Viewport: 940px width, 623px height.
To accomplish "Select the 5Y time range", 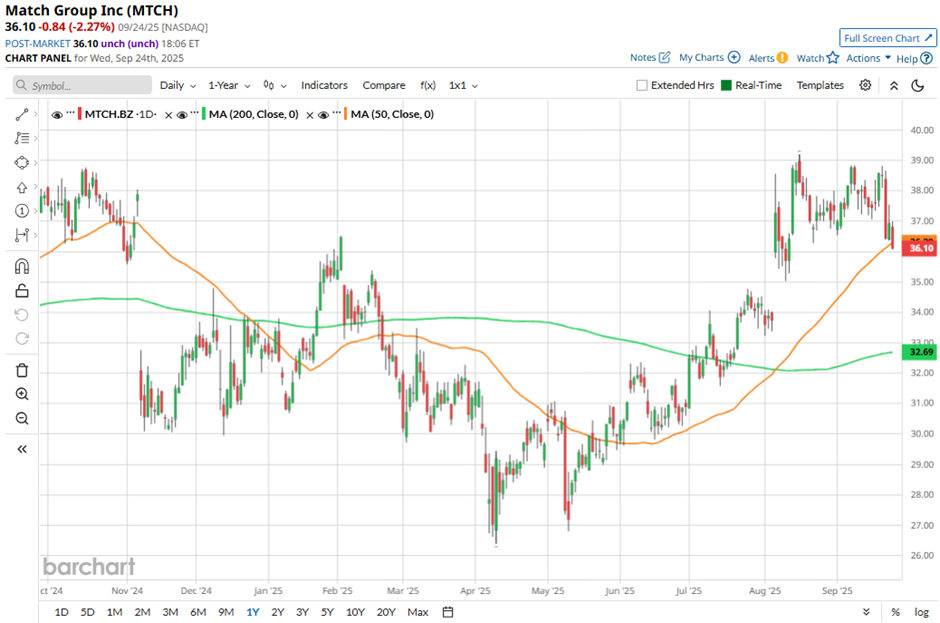I will tap(327, 612).
